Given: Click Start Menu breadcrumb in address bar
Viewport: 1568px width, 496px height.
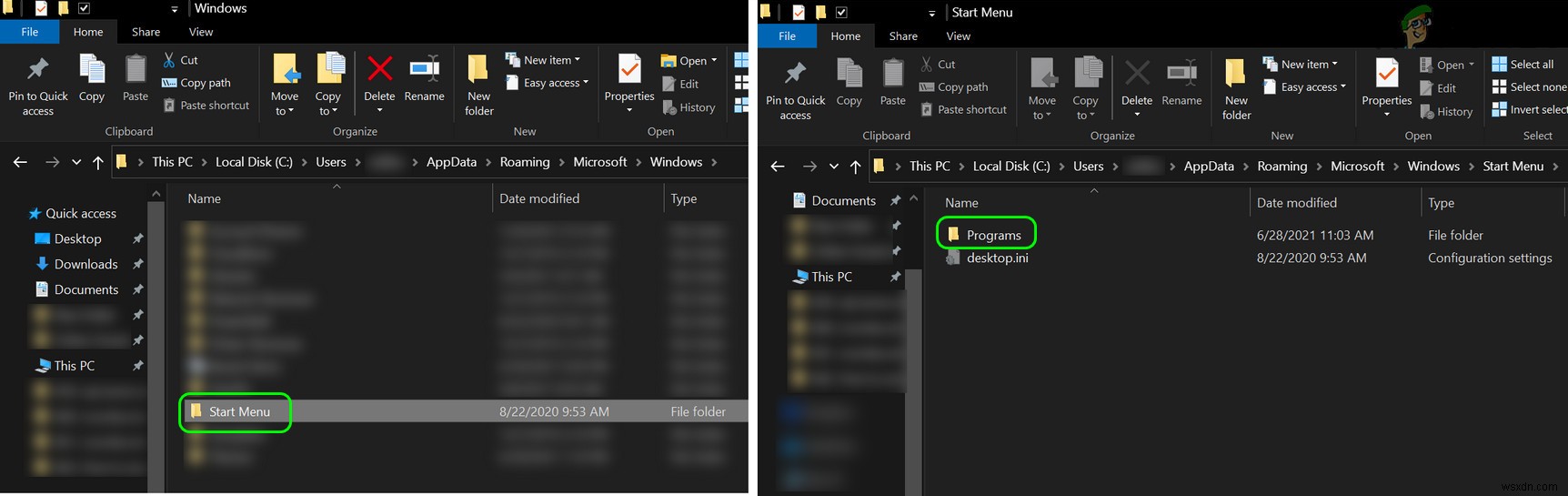Looking at the screenshot, I should click(1513, 166).
